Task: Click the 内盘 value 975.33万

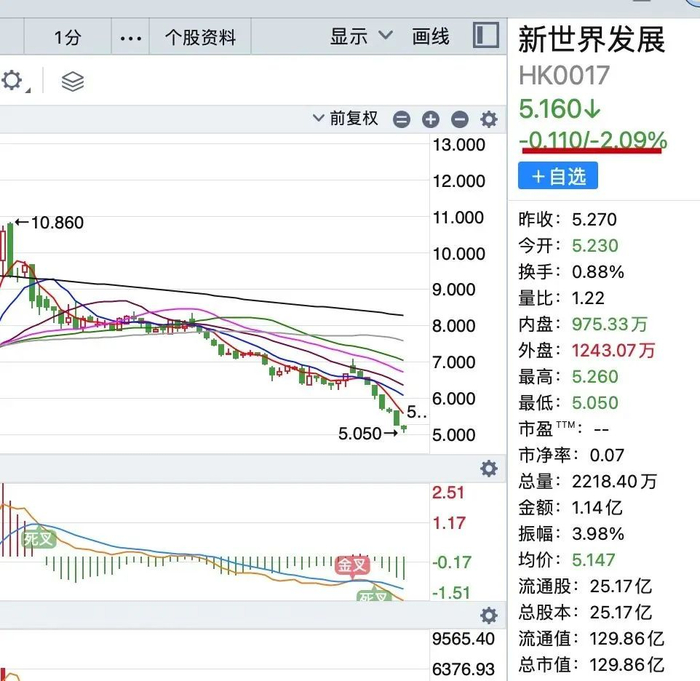Action: tap(609, 324)
